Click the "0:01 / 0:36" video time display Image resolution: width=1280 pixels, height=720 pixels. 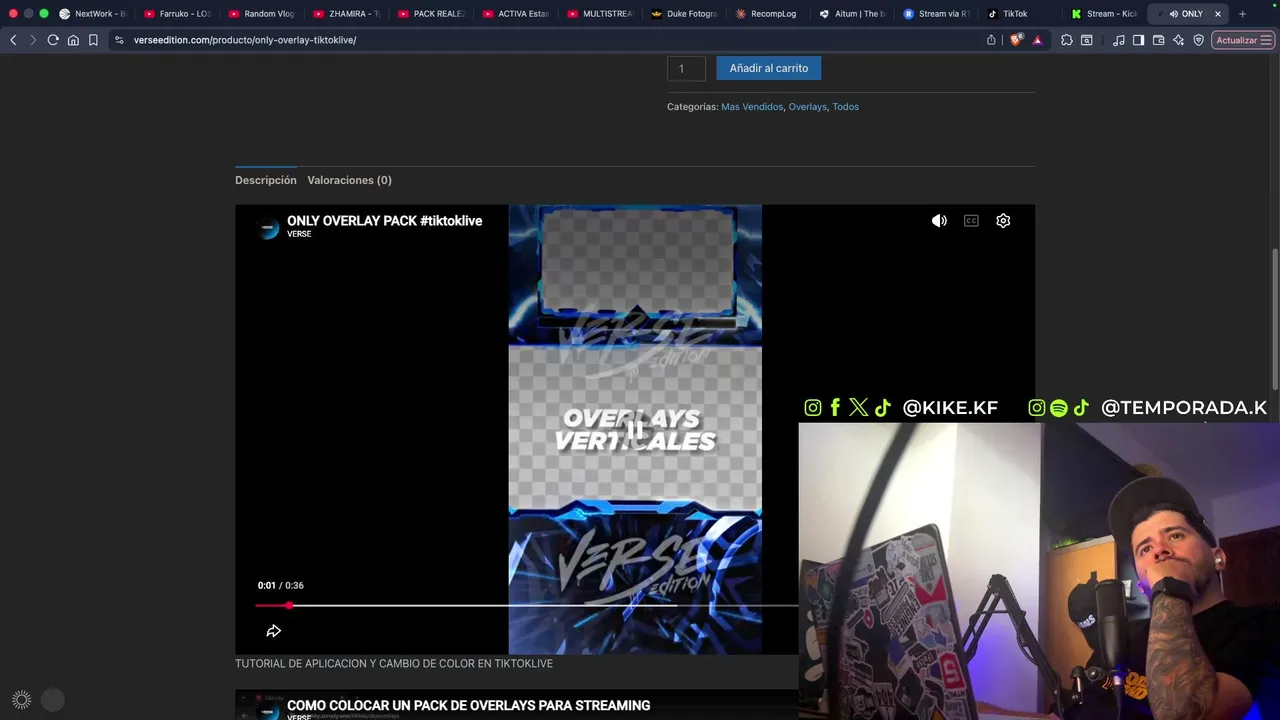280,585
